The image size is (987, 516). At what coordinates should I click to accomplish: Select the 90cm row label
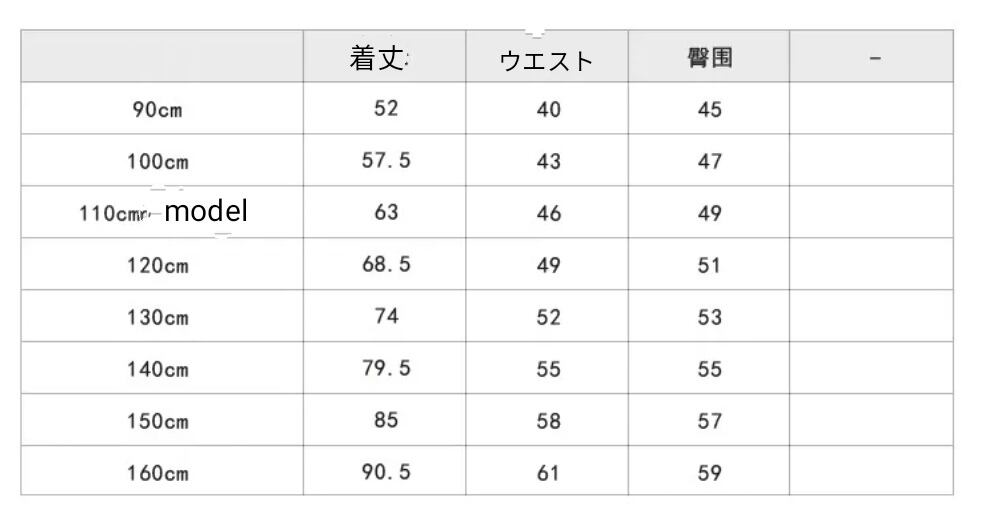tap(157, 110)
